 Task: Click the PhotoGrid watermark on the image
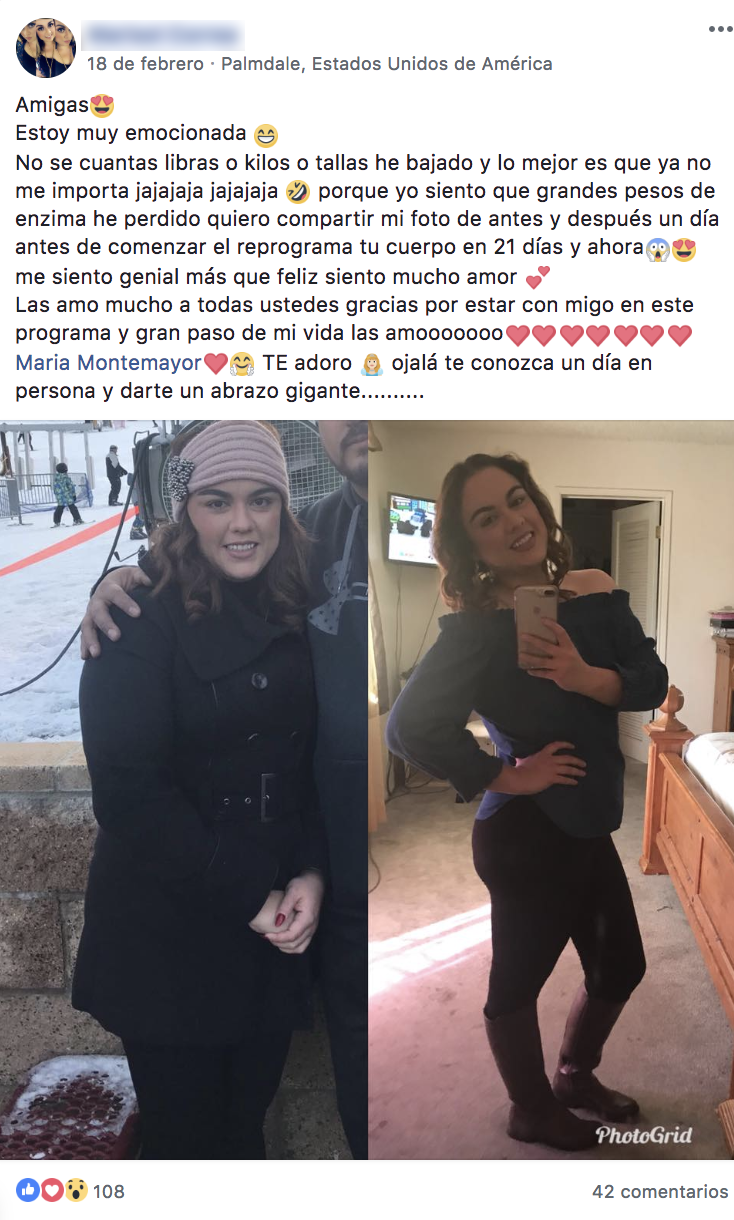coord(644,1134)
